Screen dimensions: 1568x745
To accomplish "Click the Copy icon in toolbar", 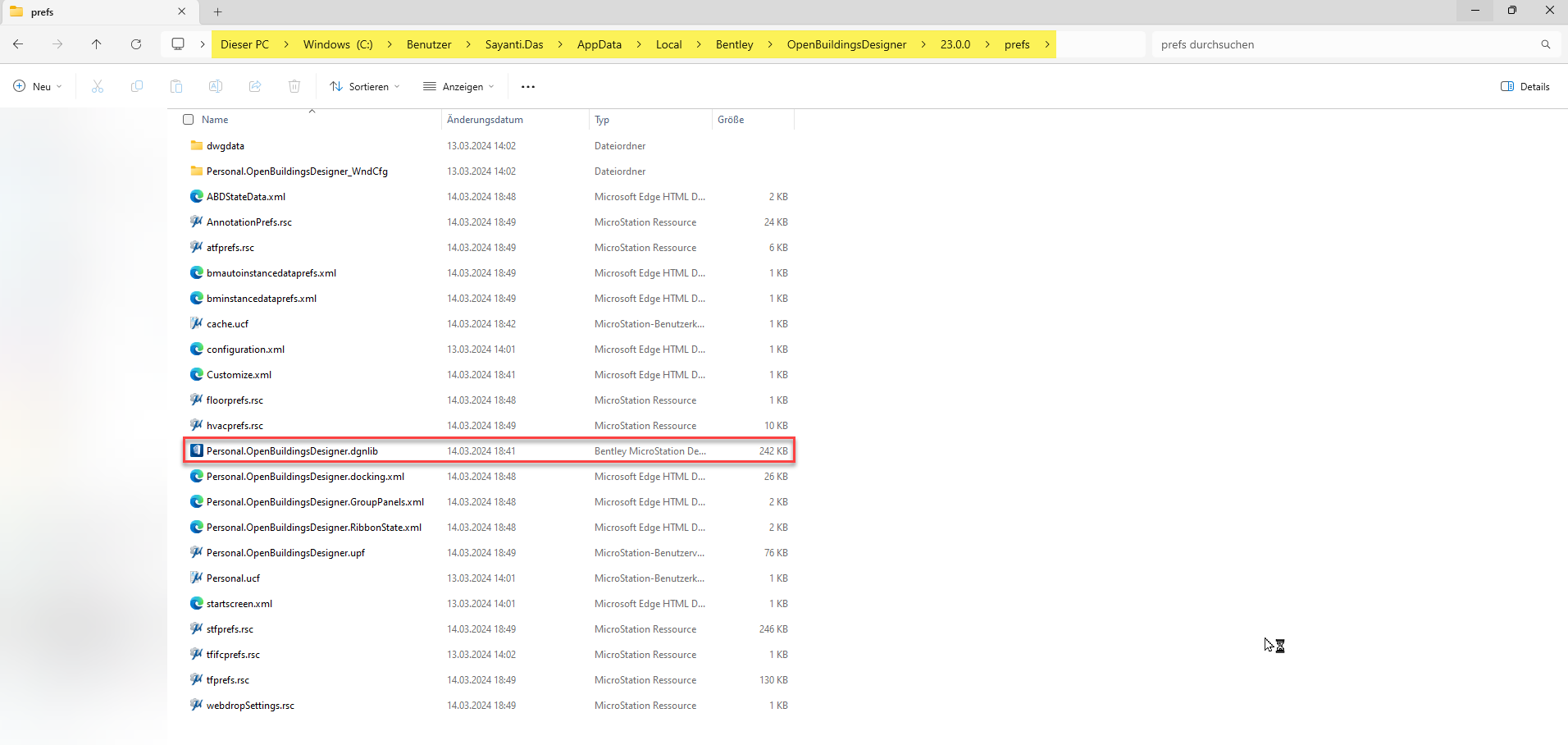I will pyautogui.click(x=137, y=86).
